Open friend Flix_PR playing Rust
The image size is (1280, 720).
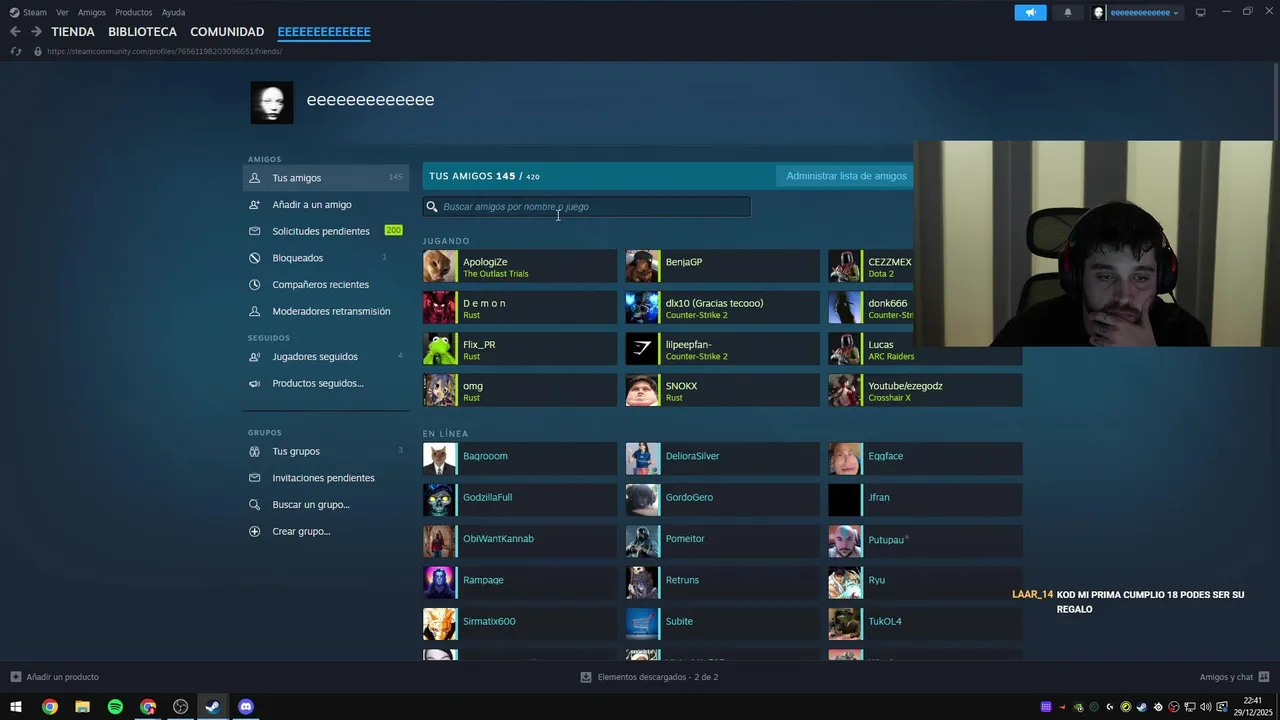tap(520, 349)
